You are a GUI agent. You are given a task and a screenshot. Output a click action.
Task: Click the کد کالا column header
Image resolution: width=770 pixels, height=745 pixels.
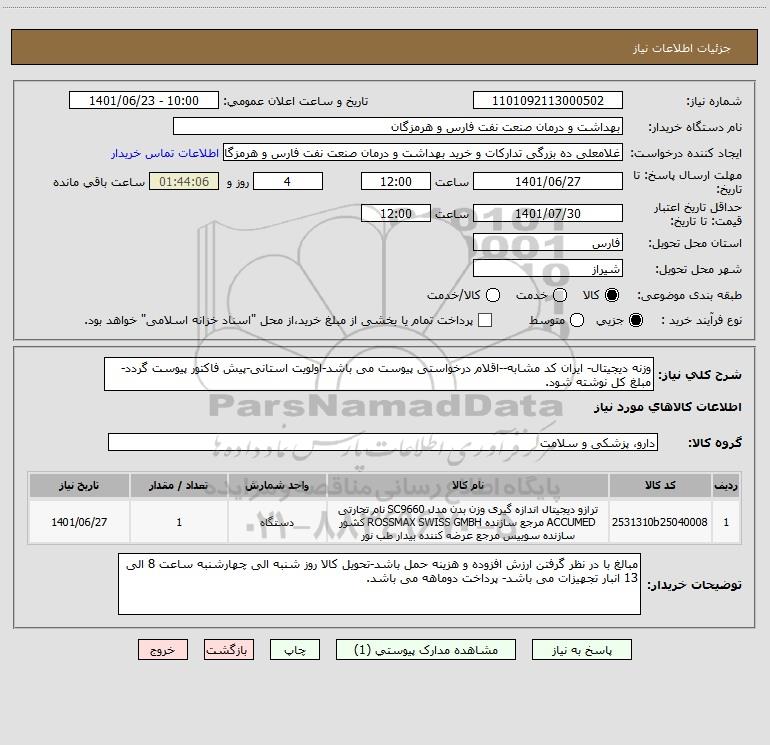[x=660, y=486]
